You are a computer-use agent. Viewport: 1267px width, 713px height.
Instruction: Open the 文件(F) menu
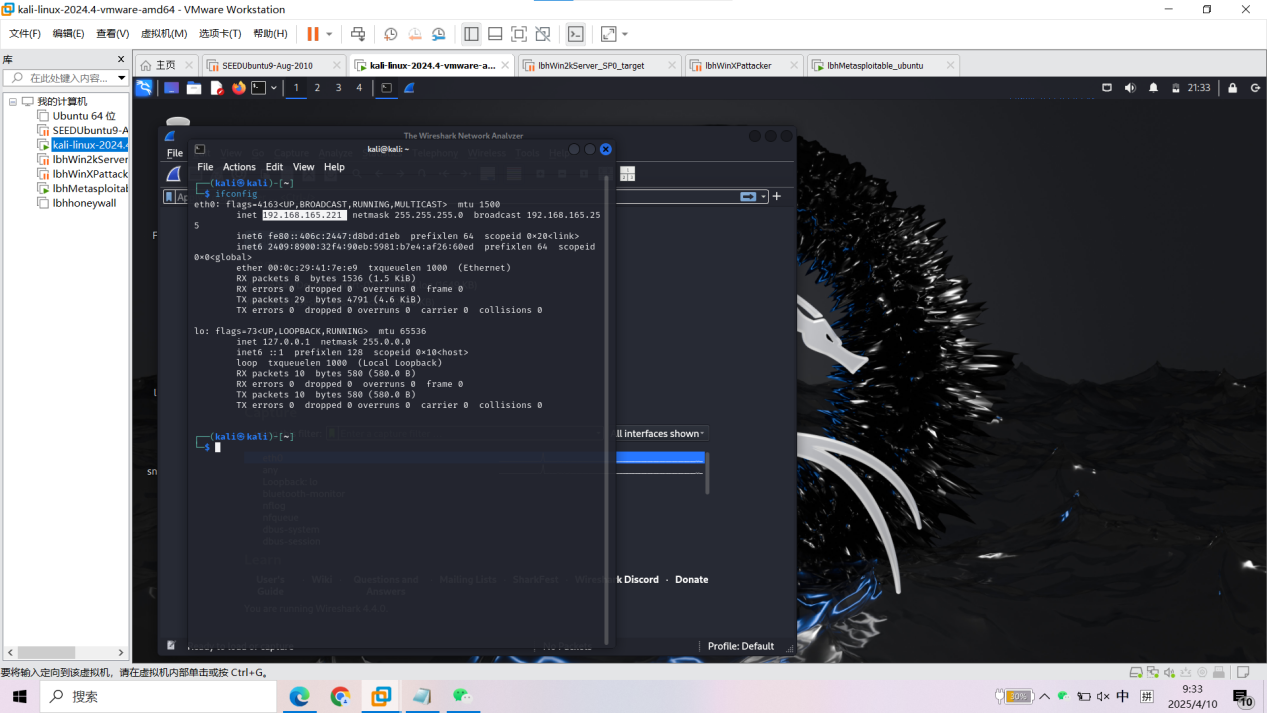tap(25, 34)
